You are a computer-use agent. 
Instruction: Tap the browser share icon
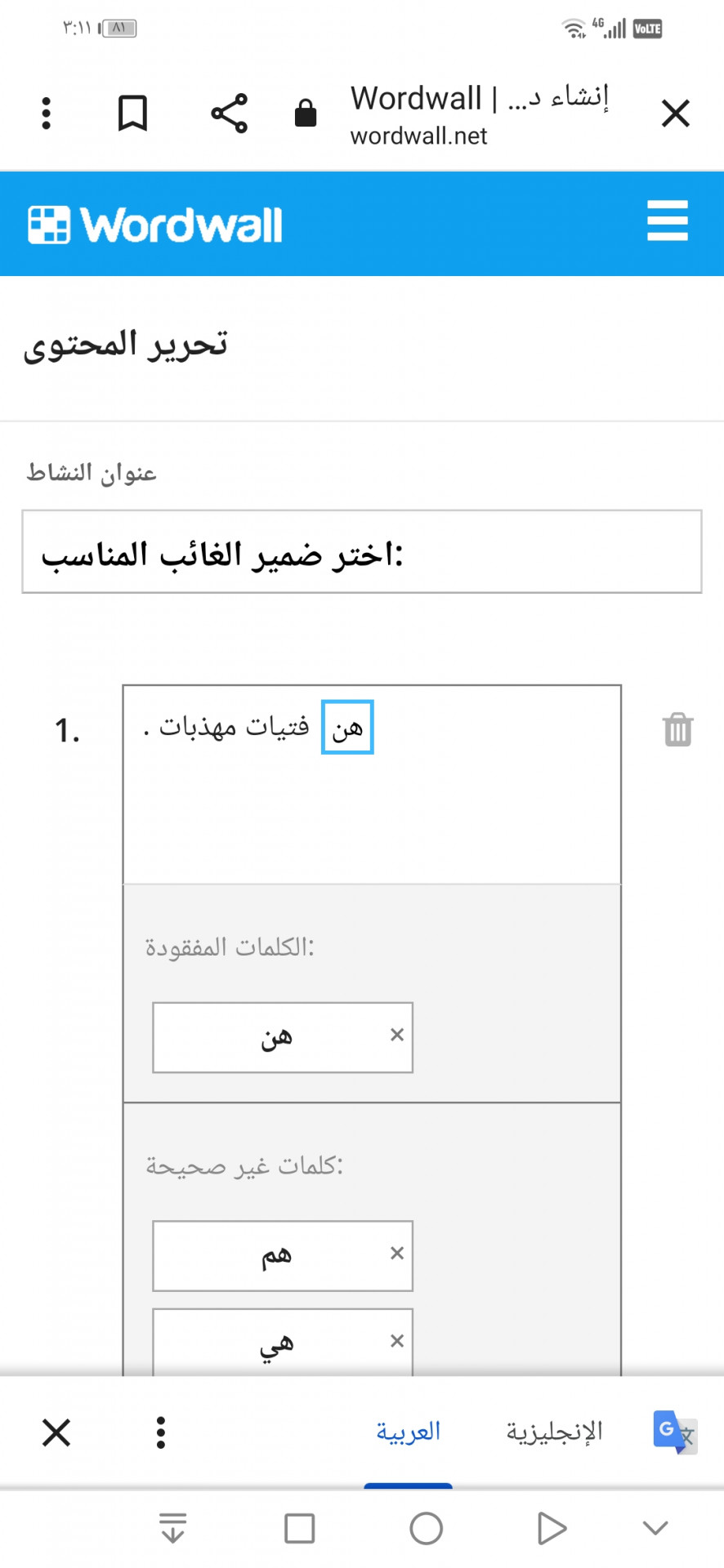click(229, 113)
